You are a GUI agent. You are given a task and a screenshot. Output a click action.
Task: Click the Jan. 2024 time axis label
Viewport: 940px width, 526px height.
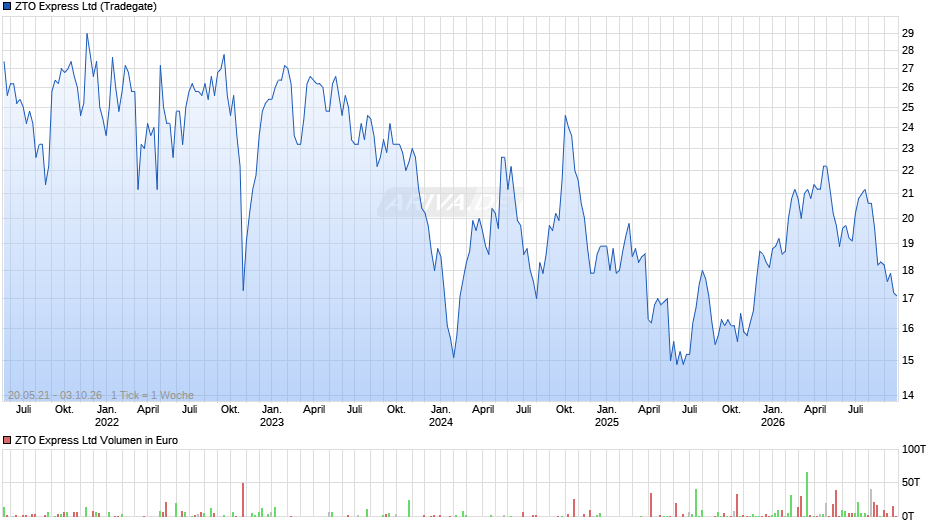pyautogui.click(x=441, y=416)
